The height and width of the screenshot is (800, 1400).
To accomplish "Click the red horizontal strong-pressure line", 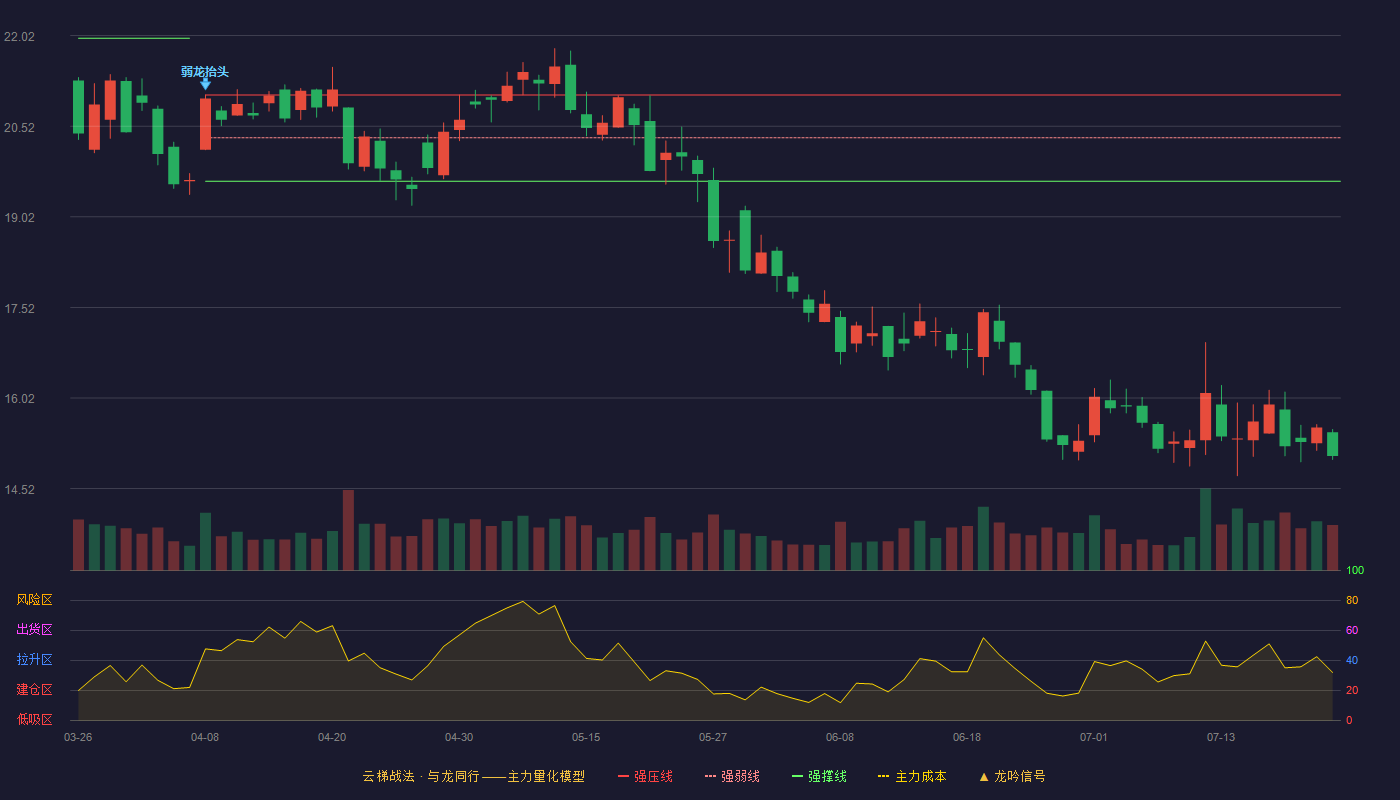I will [773, 95].
